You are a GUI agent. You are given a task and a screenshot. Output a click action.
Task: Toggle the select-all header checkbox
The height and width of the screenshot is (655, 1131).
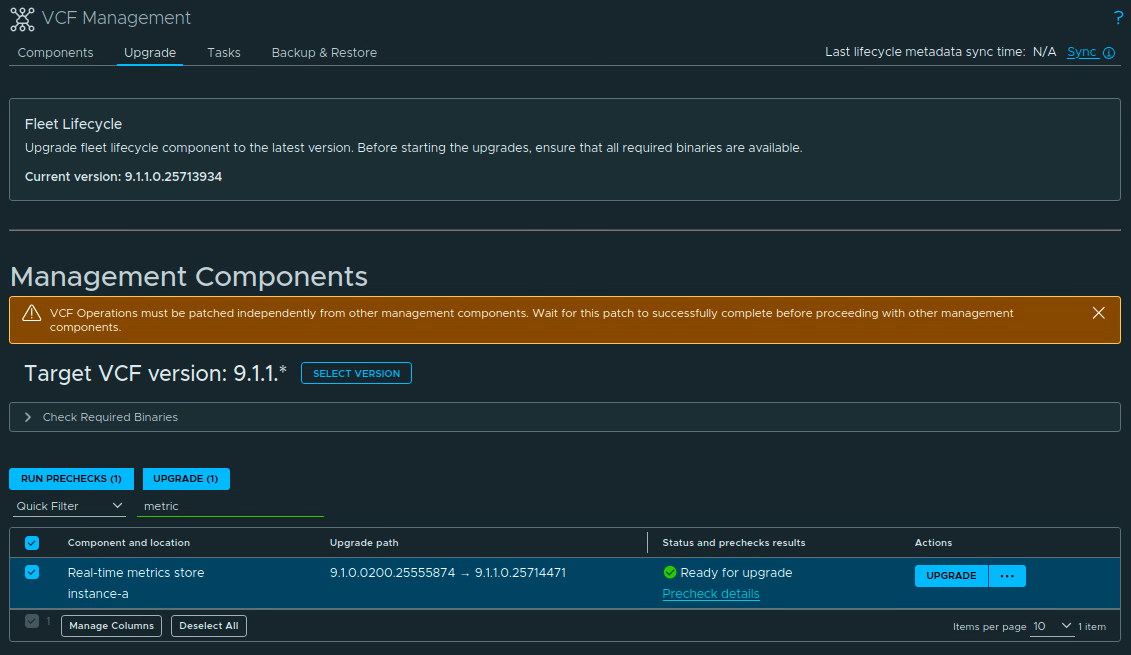coord(32,542)
